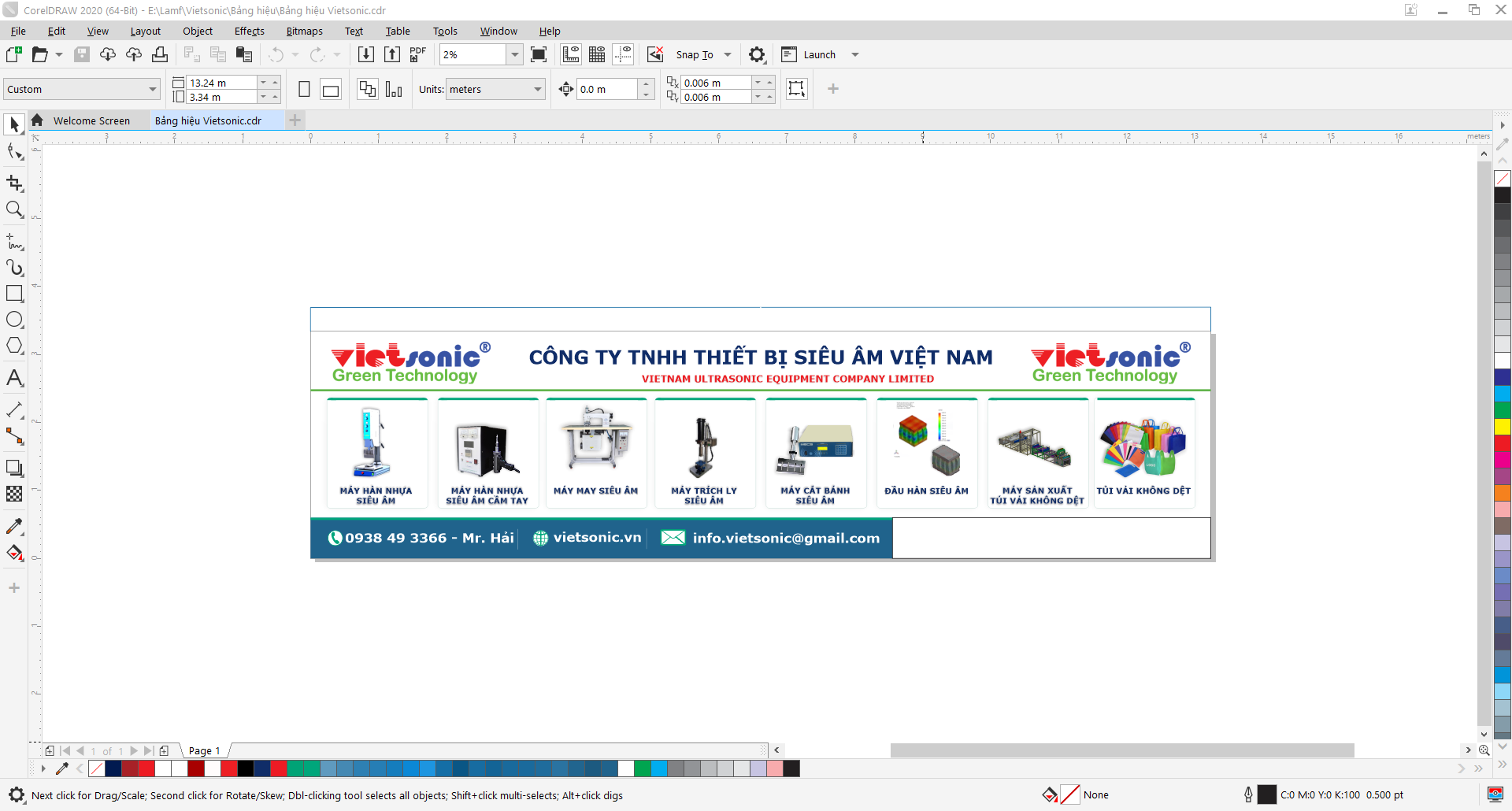The width and height of the screenshot is (1512, 811).
Task: Expand the Snap To dropdown
Action: pyautogui.click(x=728, y=54)
